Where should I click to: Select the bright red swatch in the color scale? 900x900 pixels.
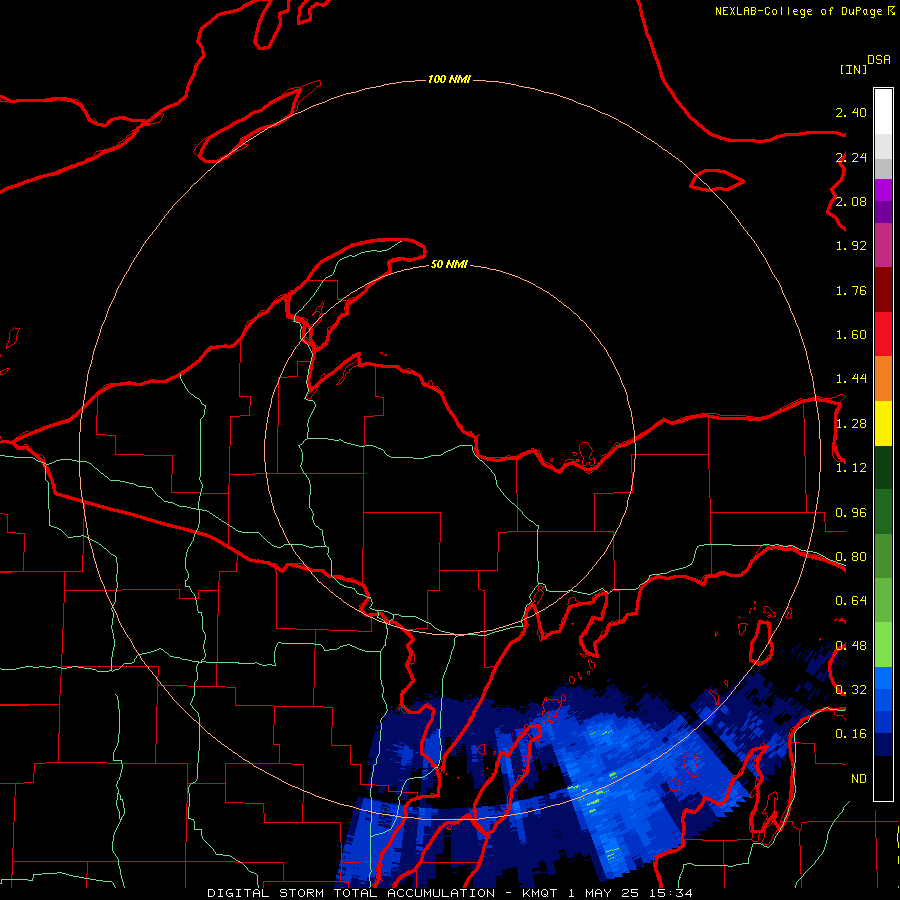(x=883, y=335)
